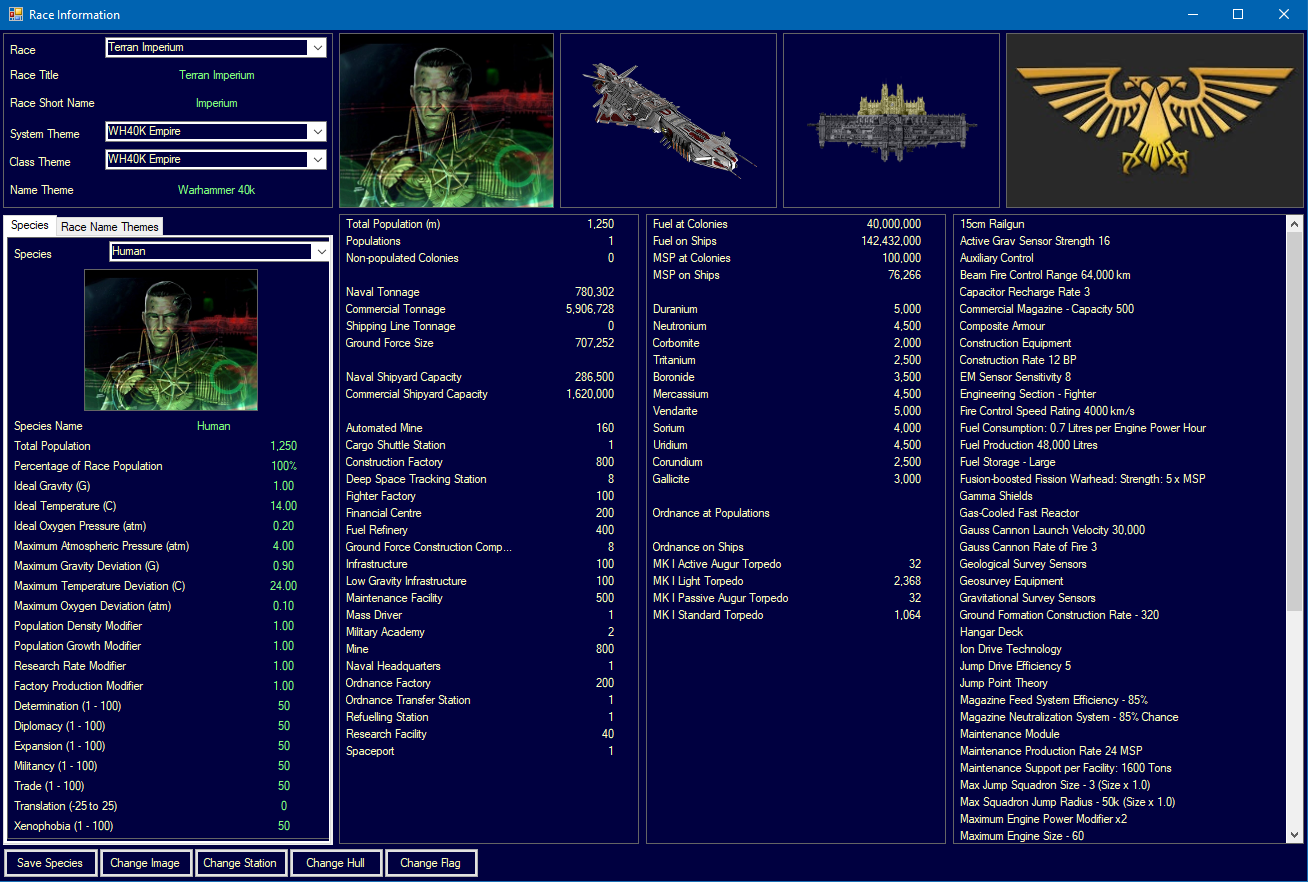Select the Construction Factory row
This screenshot has width=1308, height=882.
[x=488, y=462]
